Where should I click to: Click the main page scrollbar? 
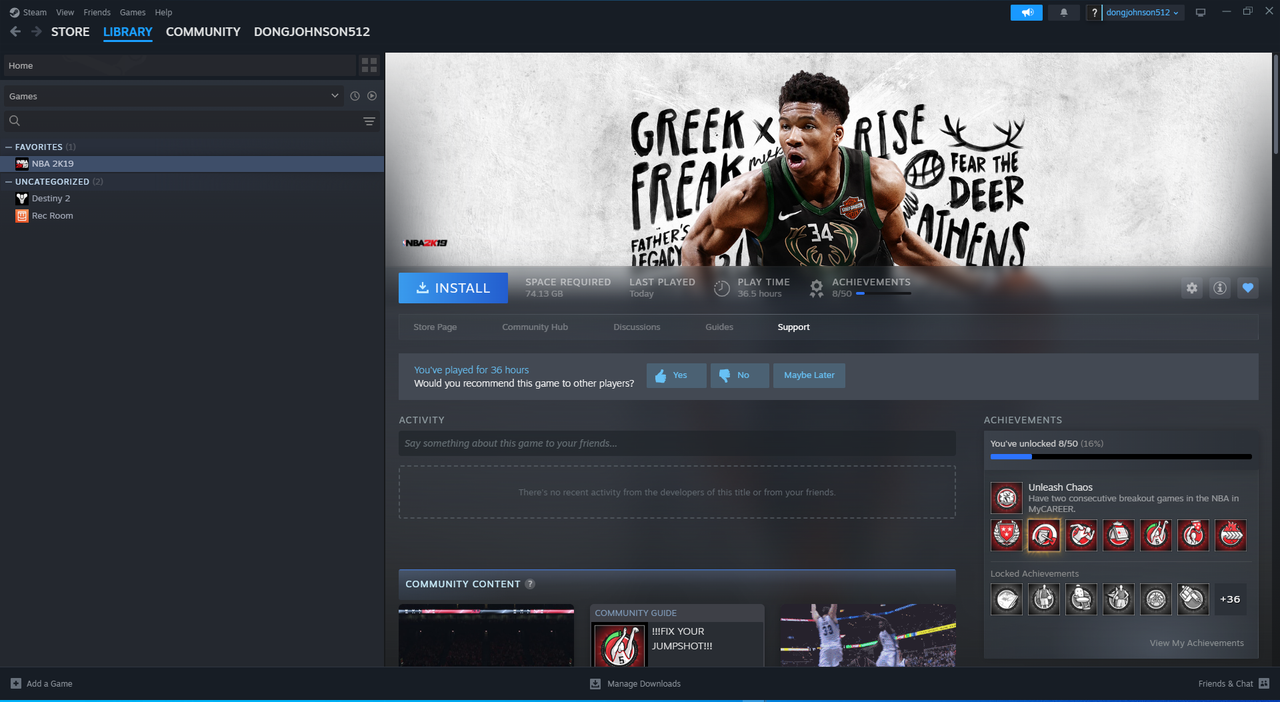click(x=1275, y=104)
